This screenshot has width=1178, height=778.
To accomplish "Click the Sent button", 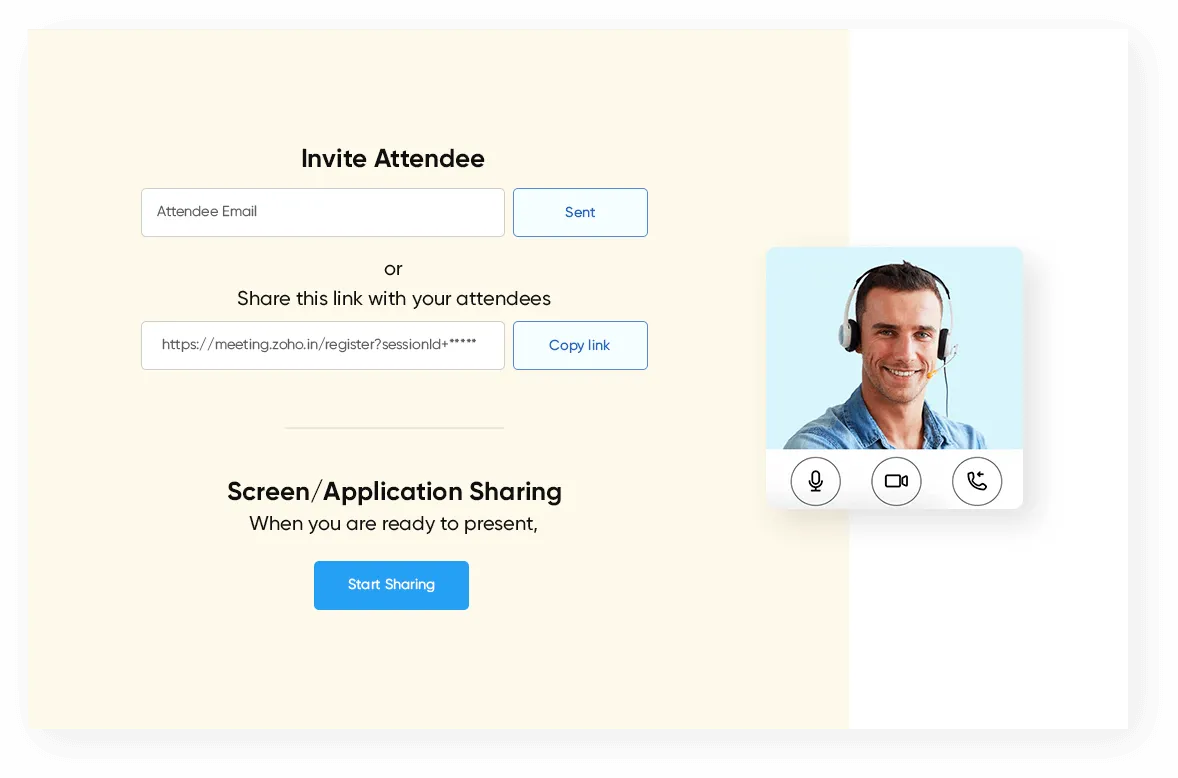I will [580, 213].
